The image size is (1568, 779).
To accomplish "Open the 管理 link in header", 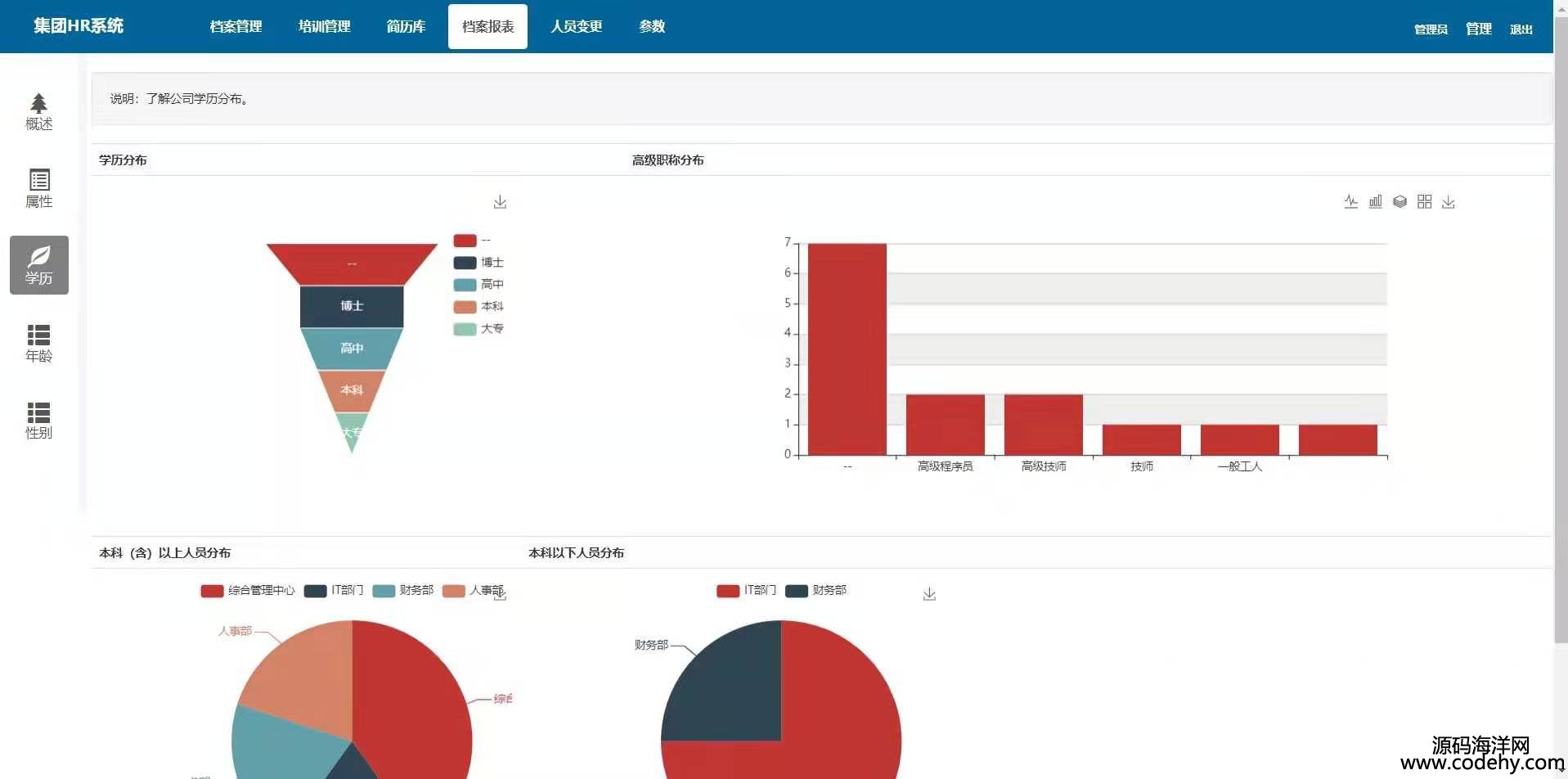I will [1478, 29].
